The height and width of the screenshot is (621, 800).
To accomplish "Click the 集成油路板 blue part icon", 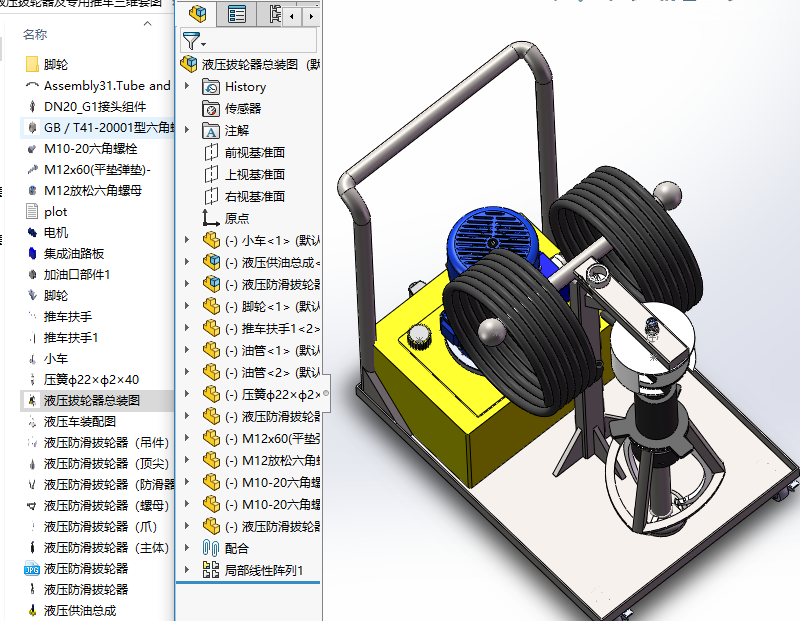I will pyautogui.click(x=32, y=254).
